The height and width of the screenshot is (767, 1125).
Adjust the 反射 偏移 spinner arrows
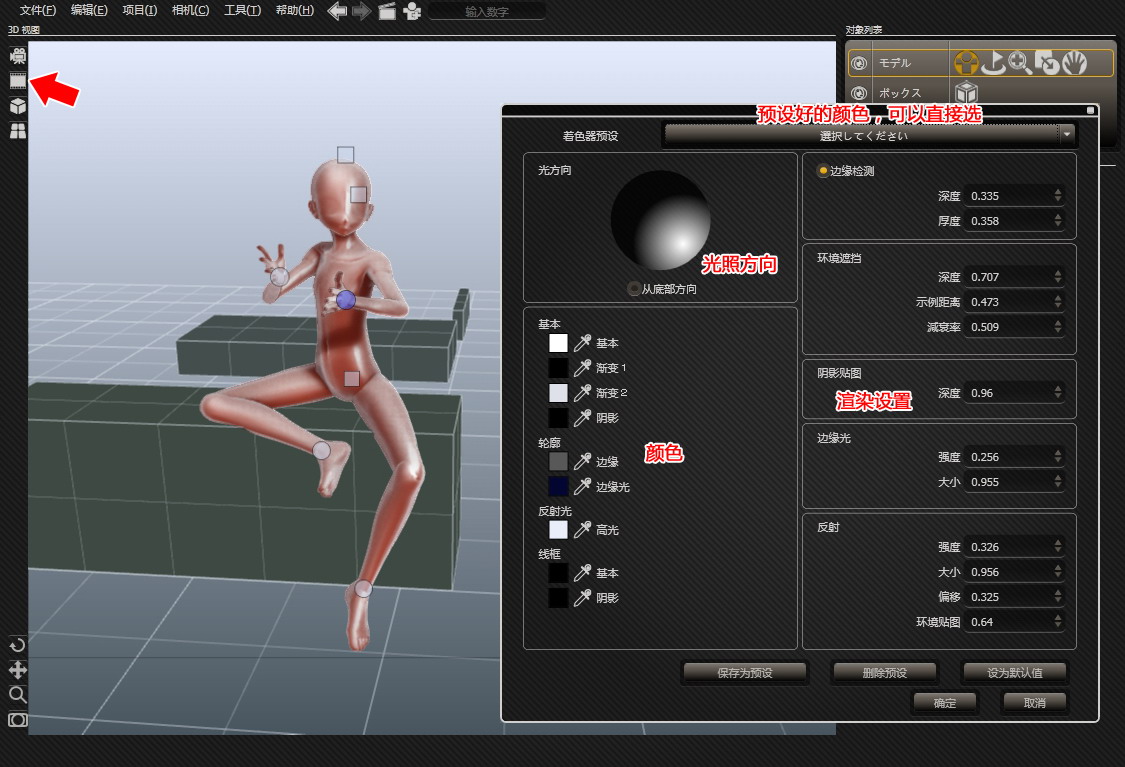coord(1058,597)
